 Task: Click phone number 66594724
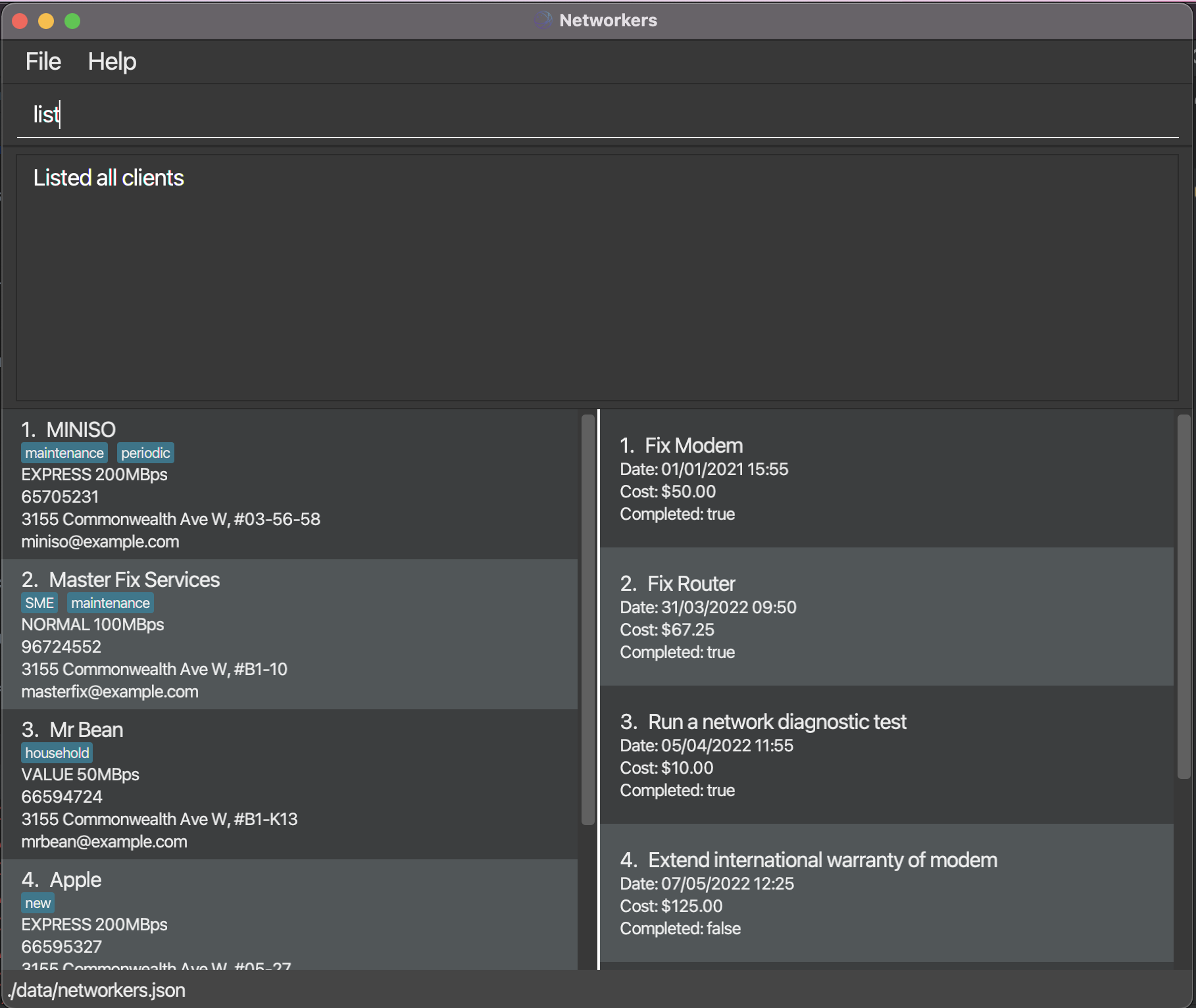tap(62, 797)
